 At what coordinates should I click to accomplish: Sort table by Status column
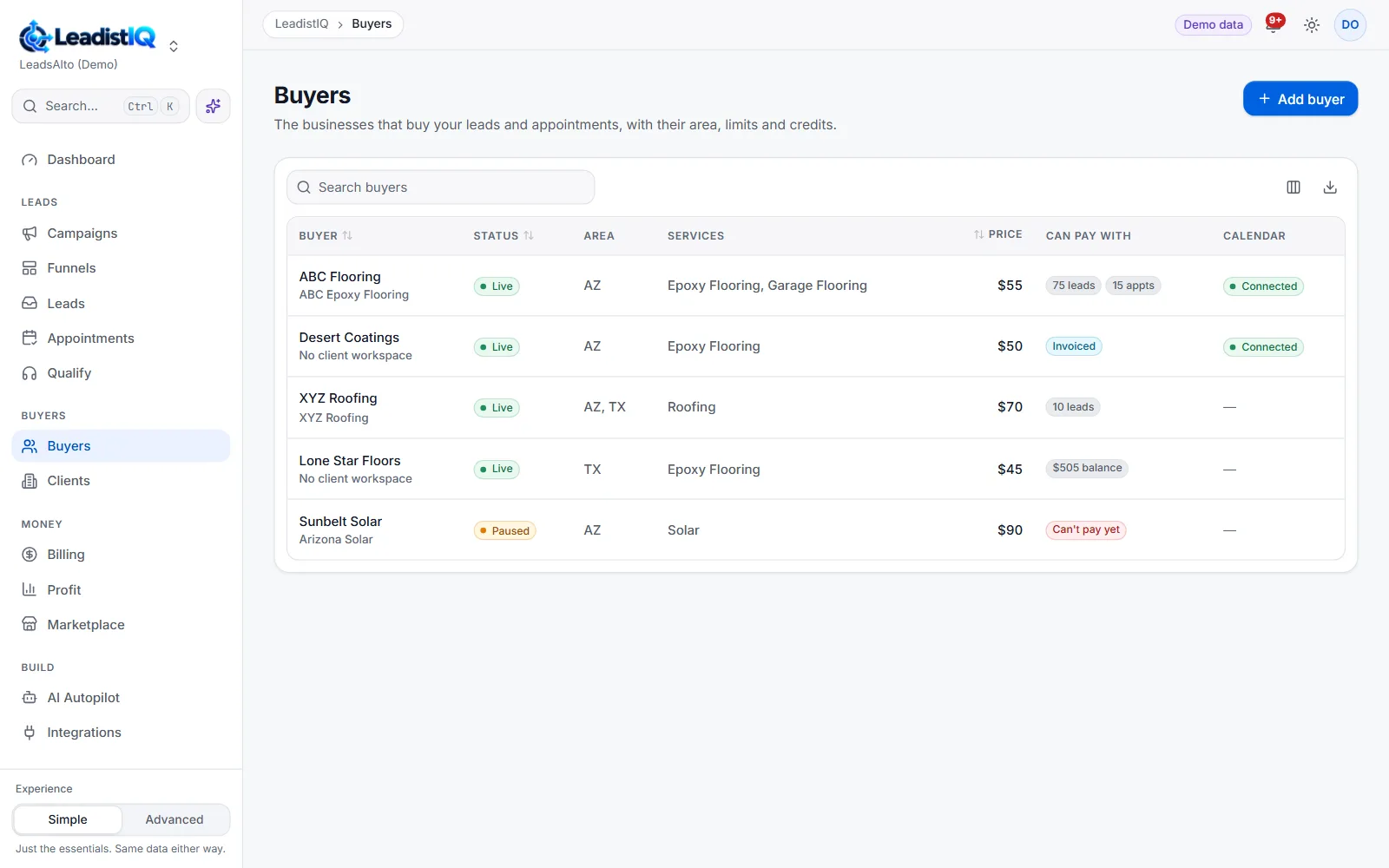(x=504, y=236)
